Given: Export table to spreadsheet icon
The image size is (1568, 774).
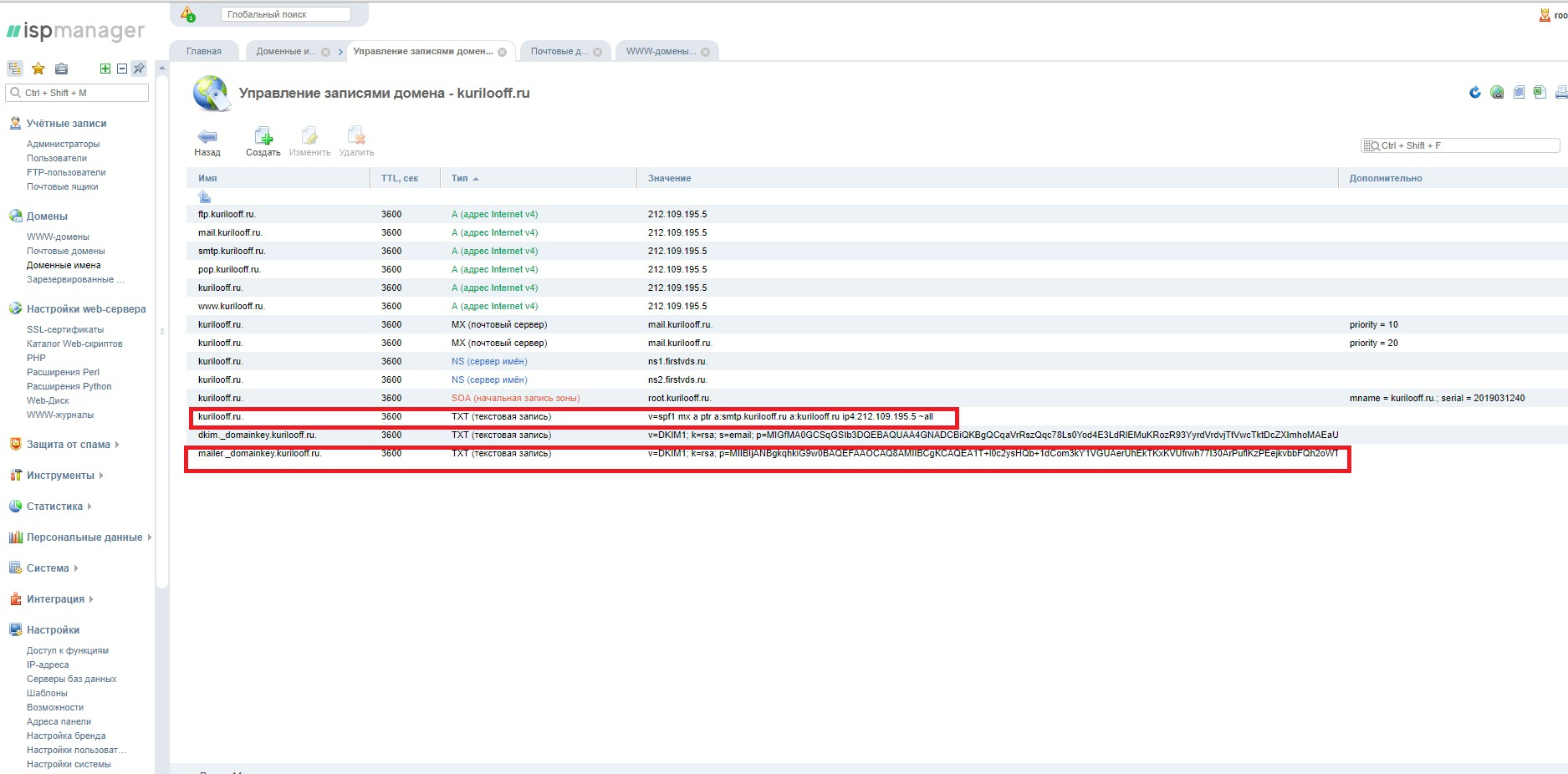Looking at the screenshot, I should click(1540, 93).
